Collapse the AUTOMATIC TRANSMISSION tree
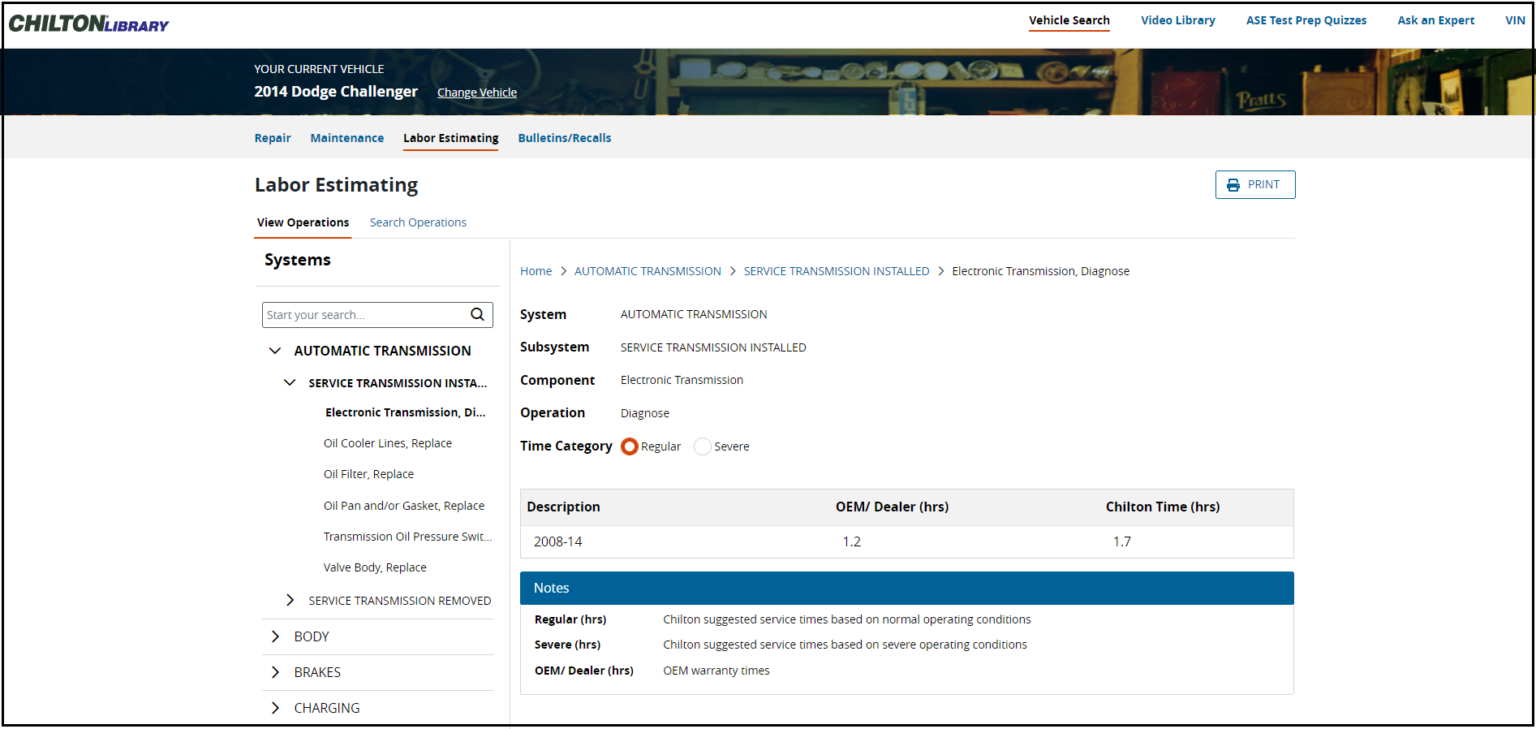Image resolution: width=1536 pixels, height=729 pixels. click(275, 350)
